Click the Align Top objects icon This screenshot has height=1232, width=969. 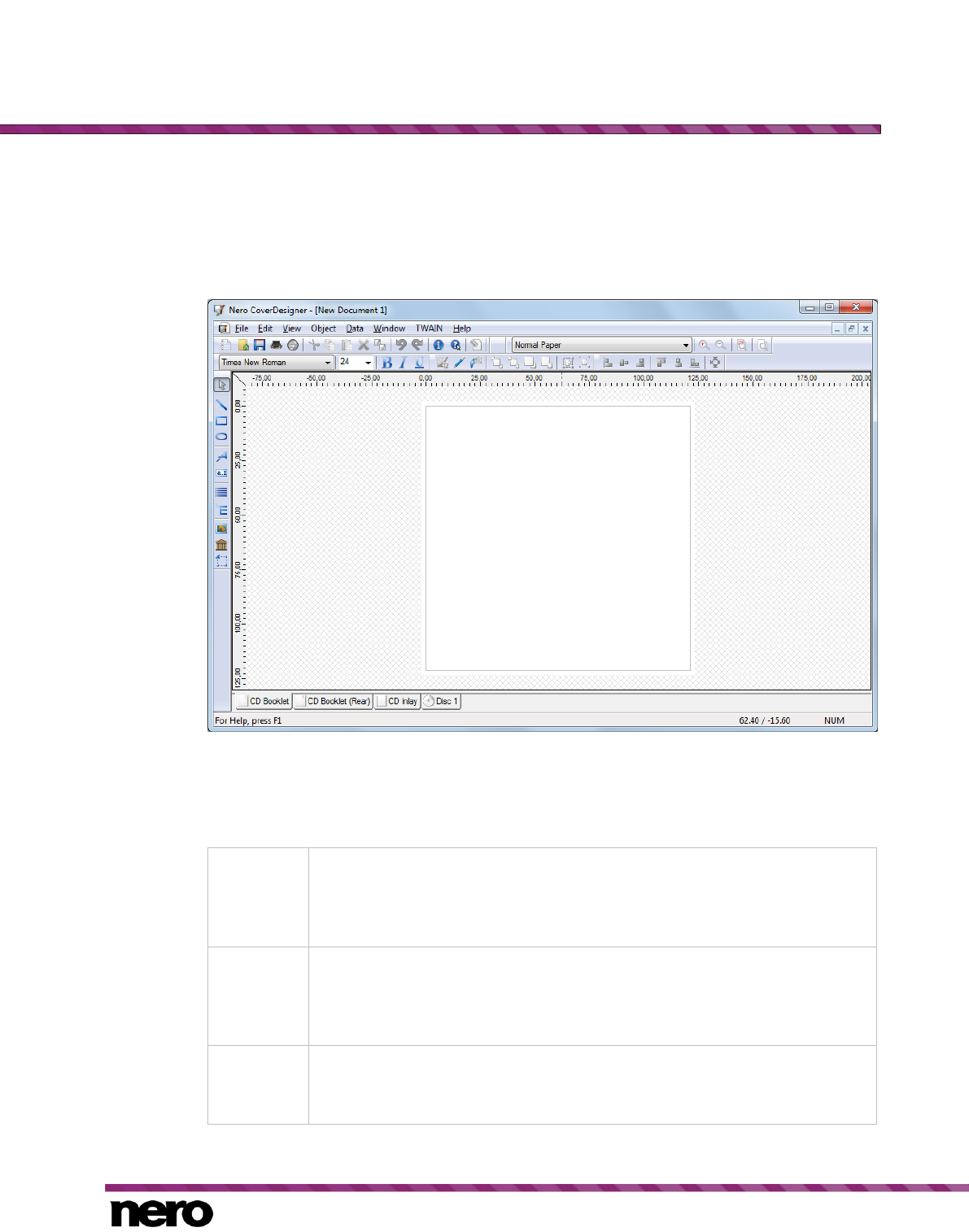661,363
